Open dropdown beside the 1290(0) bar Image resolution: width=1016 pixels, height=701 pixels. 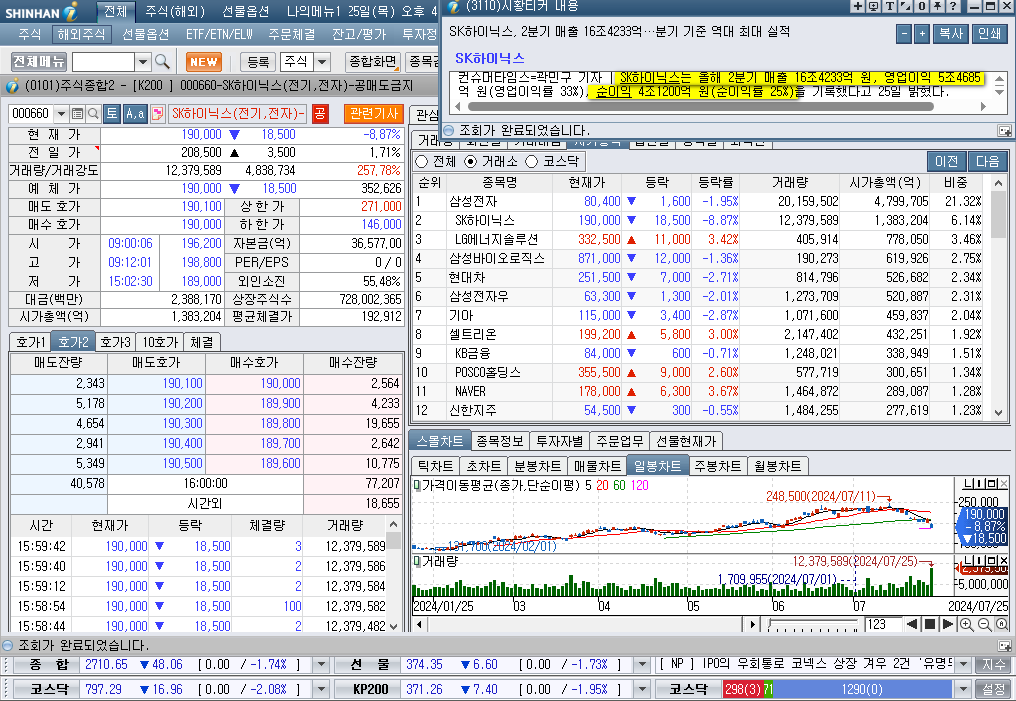click(x=964, y=689)
